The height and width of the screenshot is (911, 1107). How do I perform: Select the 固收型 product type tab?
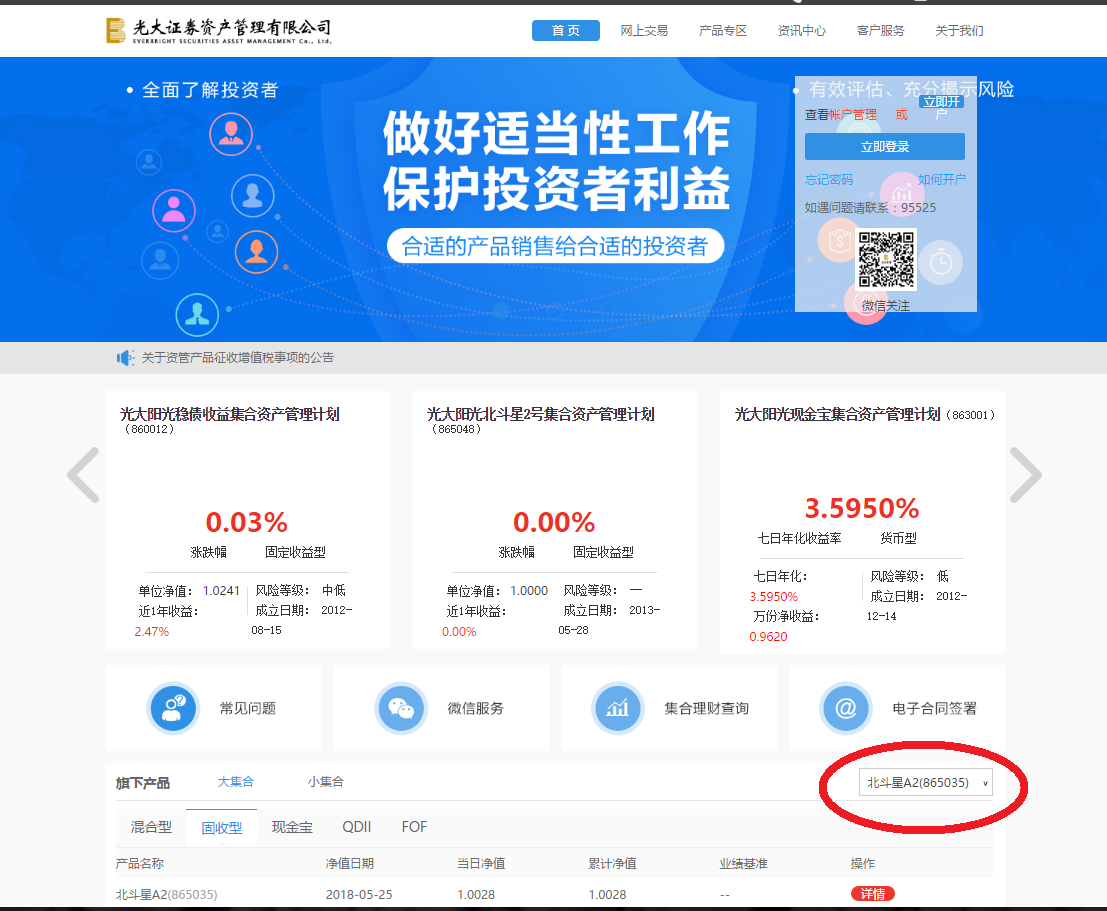222,828
